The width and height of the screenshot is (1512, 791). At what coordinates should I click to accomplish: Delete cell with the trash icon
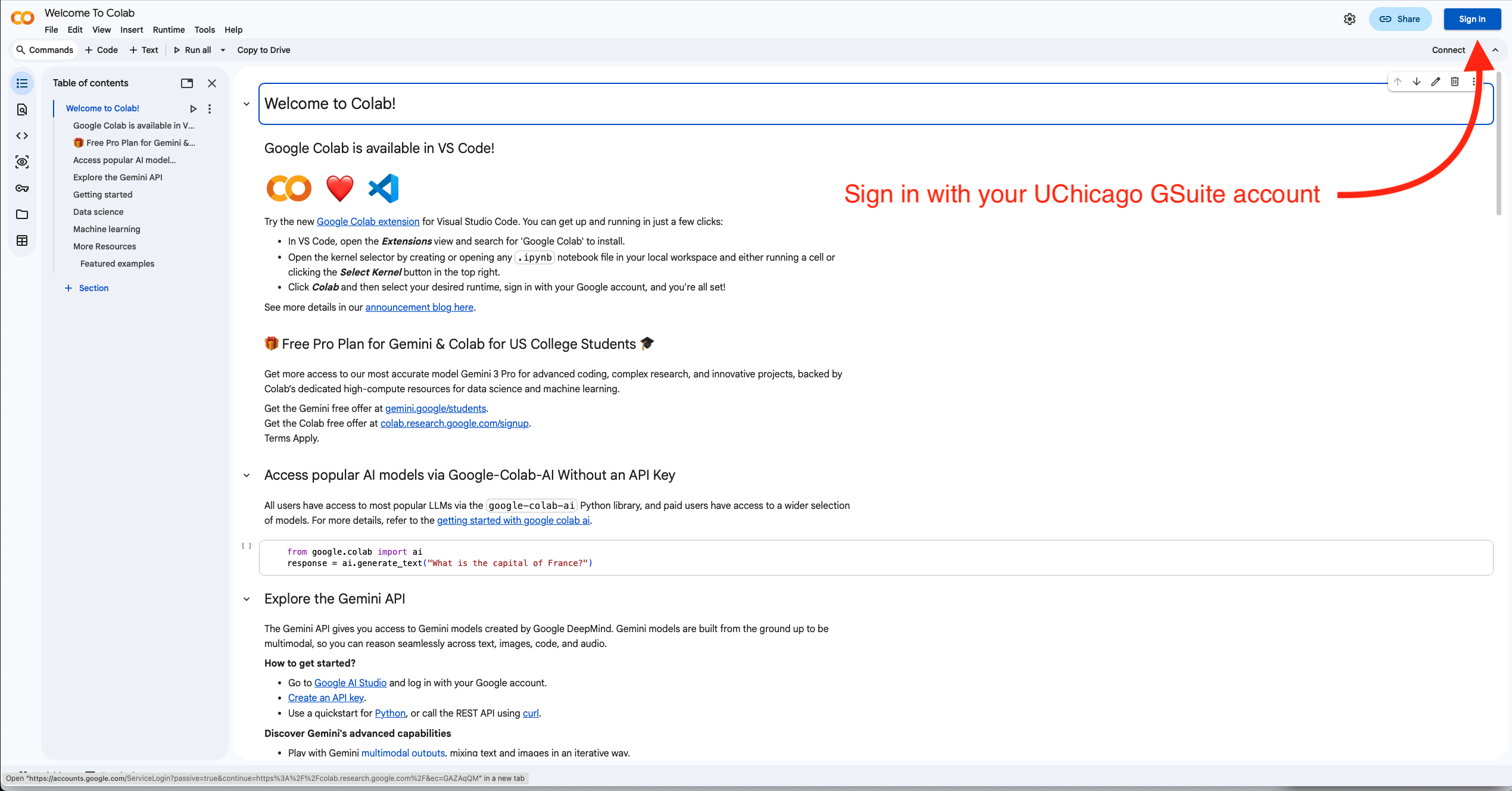tap(1455, 82)
